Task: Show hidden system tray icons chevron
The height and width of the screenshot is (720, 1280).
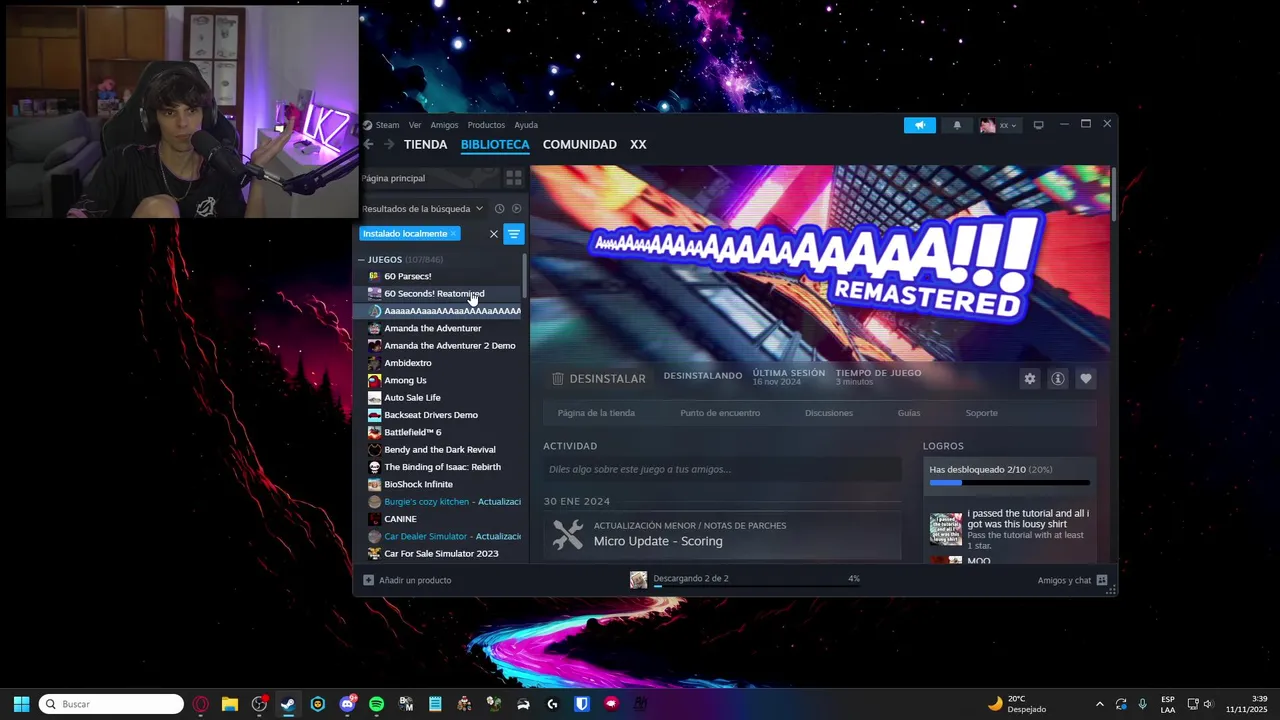Action: (1099, 704)
